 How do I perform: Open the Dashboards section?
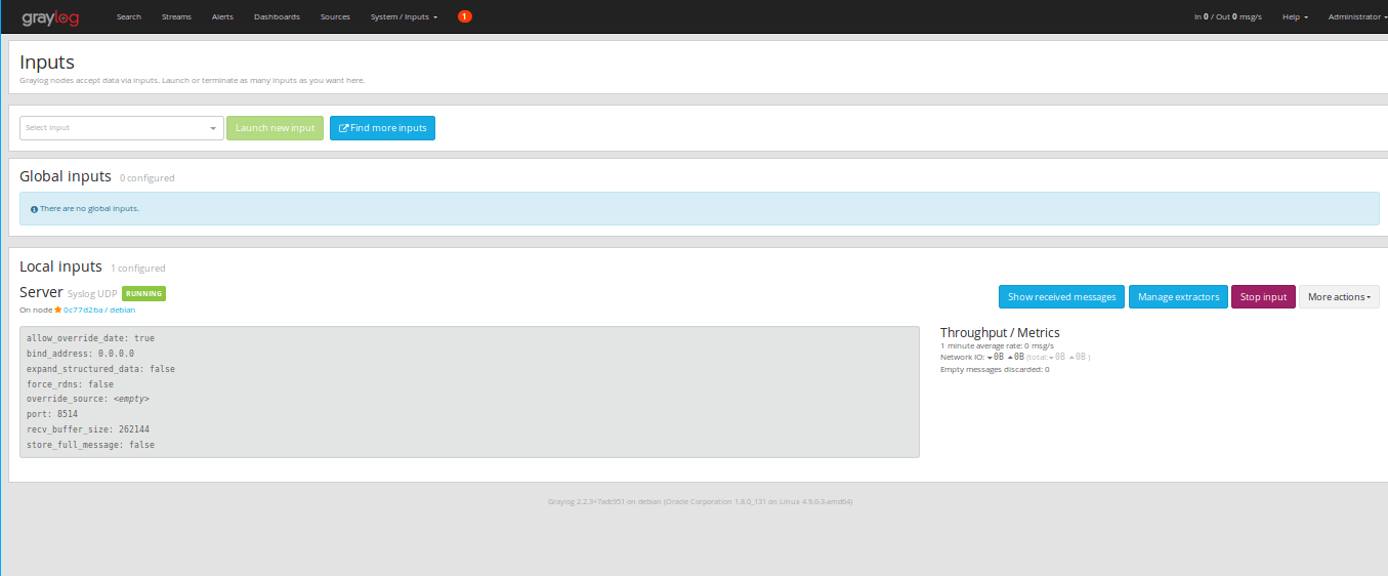[277, 16]
